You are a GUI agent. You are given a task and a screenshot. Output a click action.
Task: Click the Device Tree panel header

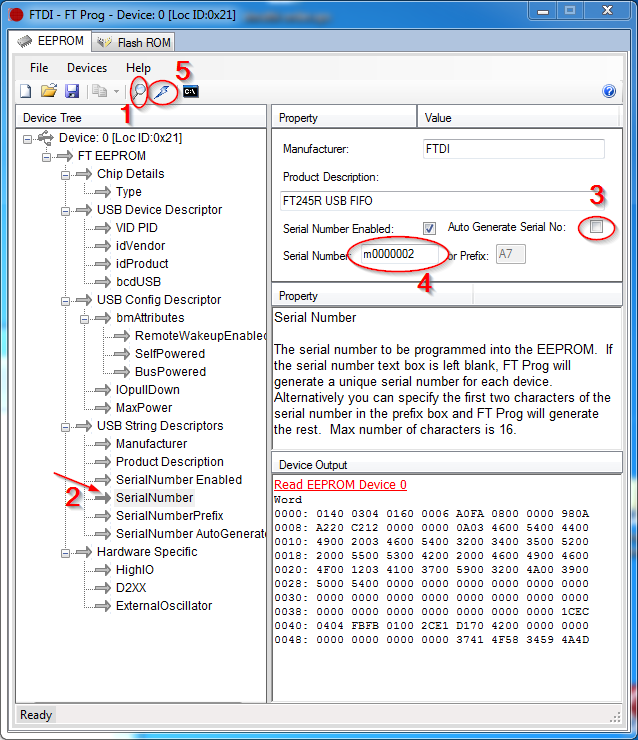(141, 117)
